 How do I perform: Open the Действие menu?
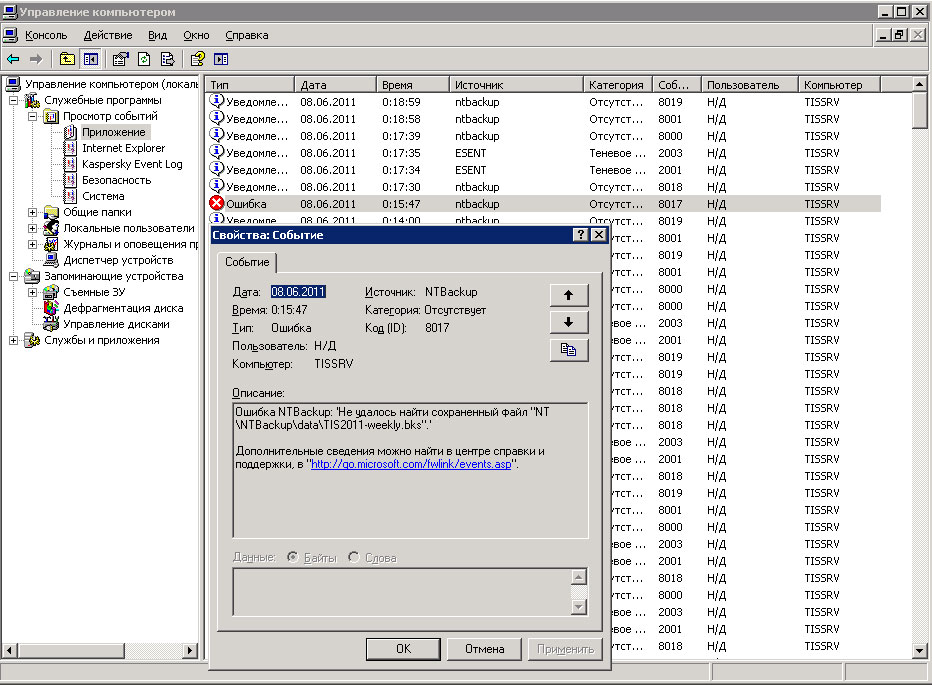(x=108, y=35)
